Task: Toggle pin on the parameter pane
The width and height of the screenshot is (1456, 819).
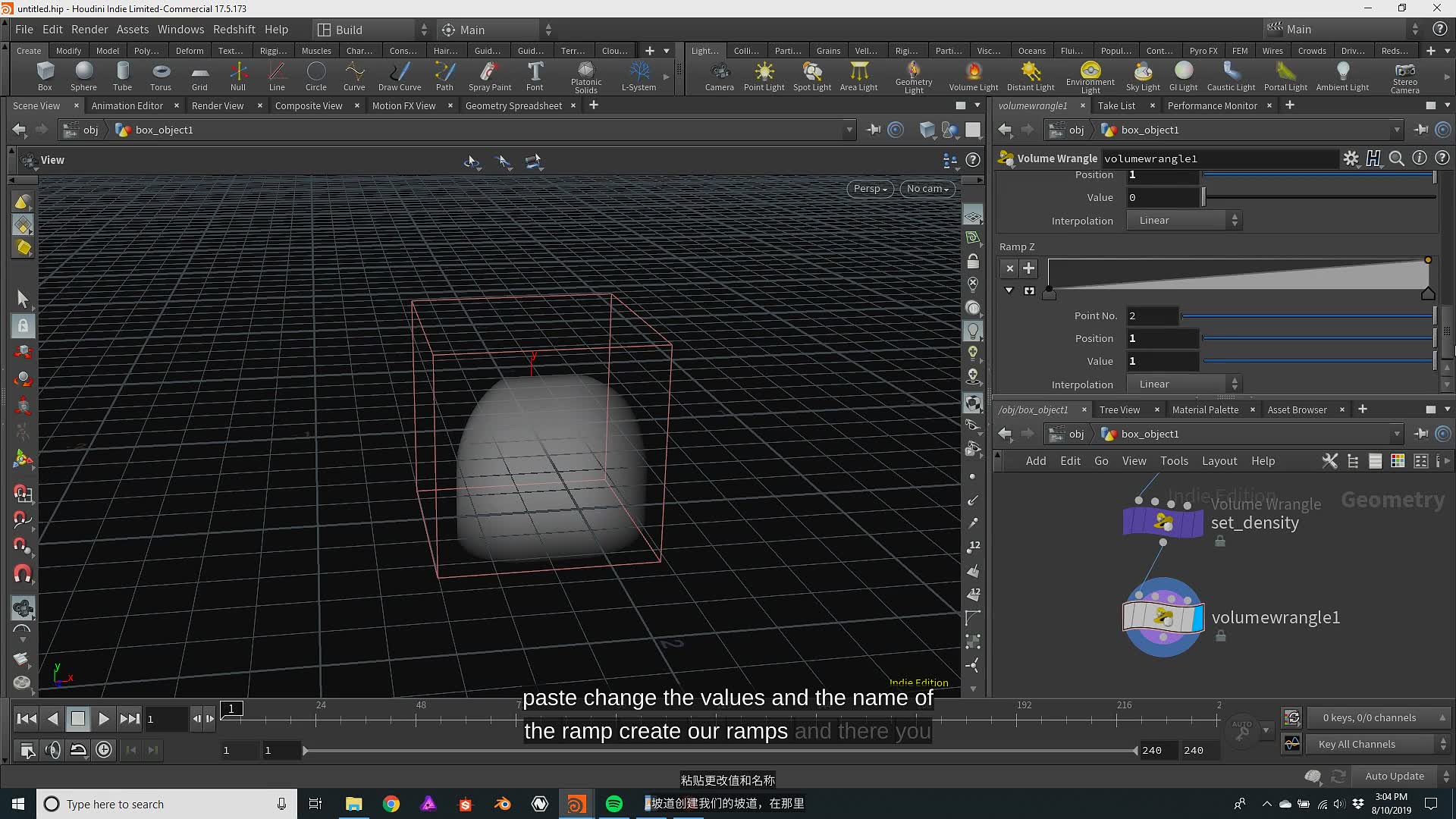Action: pos(1421,130)
